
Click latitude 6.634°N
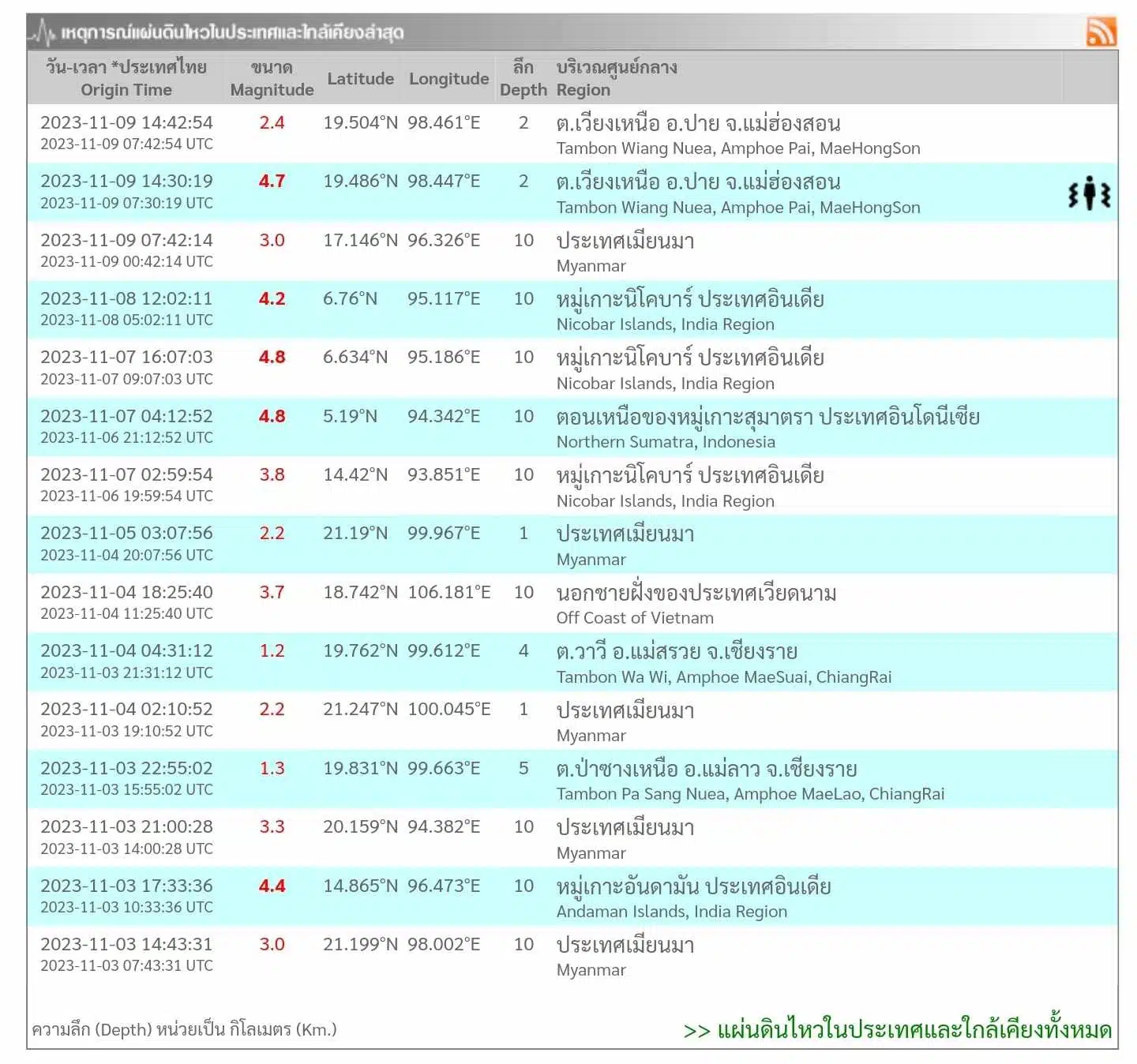tap(355, 357)
